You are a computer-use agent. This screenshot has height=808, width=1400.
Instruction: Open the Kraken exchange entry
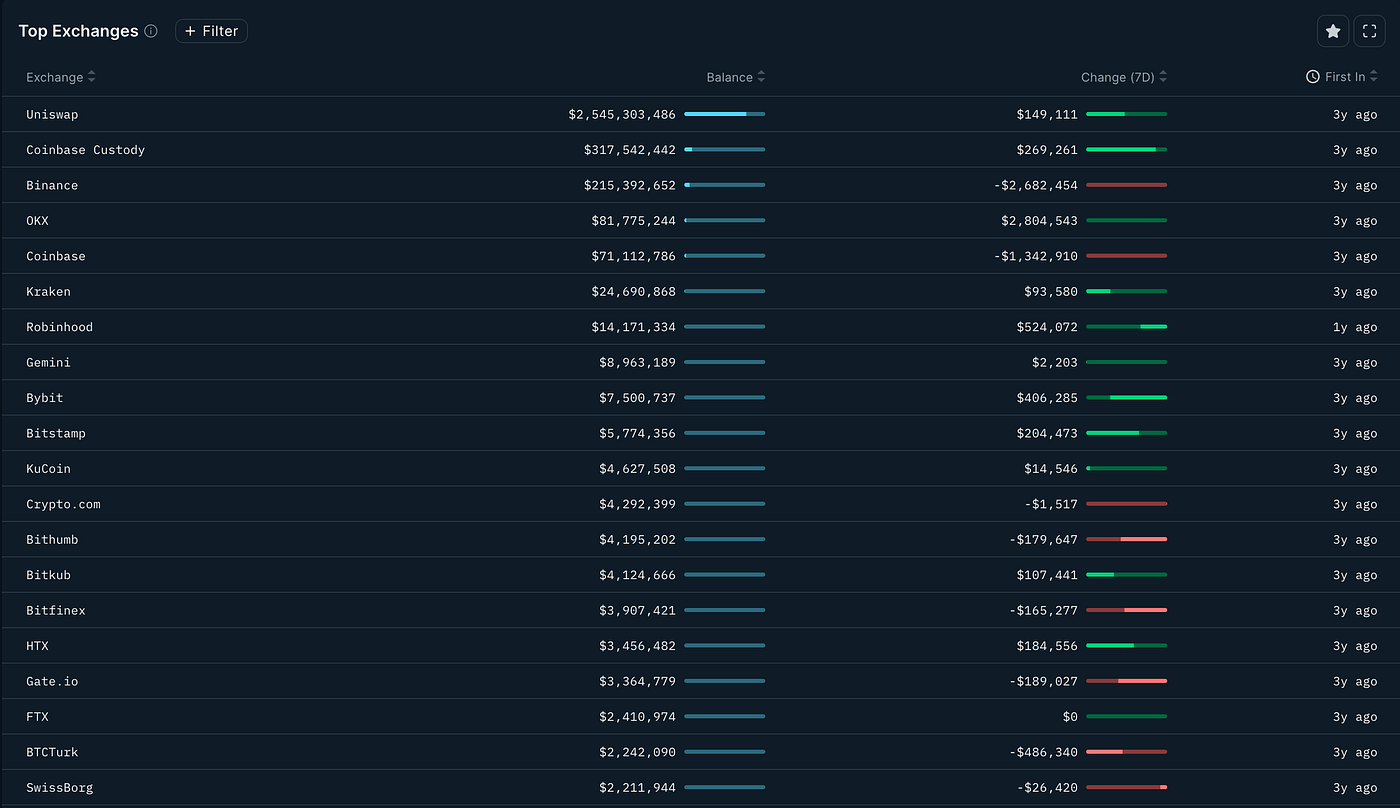48,292
